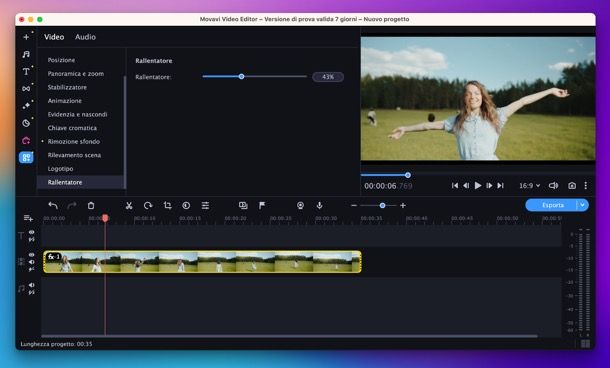Open the color adjustments icon
The height and width of the screenshot is (368, 610).
point(186,205)
